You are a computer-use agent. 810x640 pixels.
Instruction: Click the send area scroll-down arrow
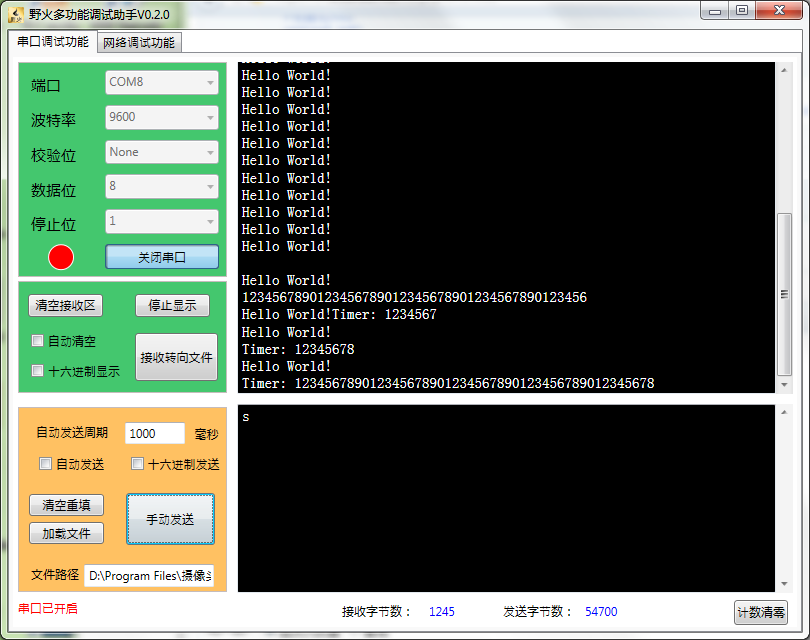[784, 584]
